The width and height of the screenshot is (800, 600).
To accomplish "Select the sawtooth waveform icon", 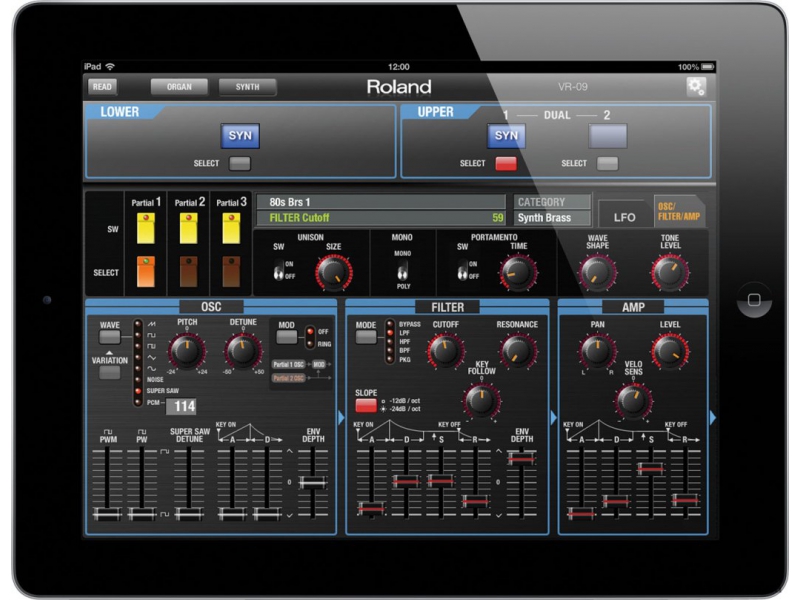I will [152, 324].
